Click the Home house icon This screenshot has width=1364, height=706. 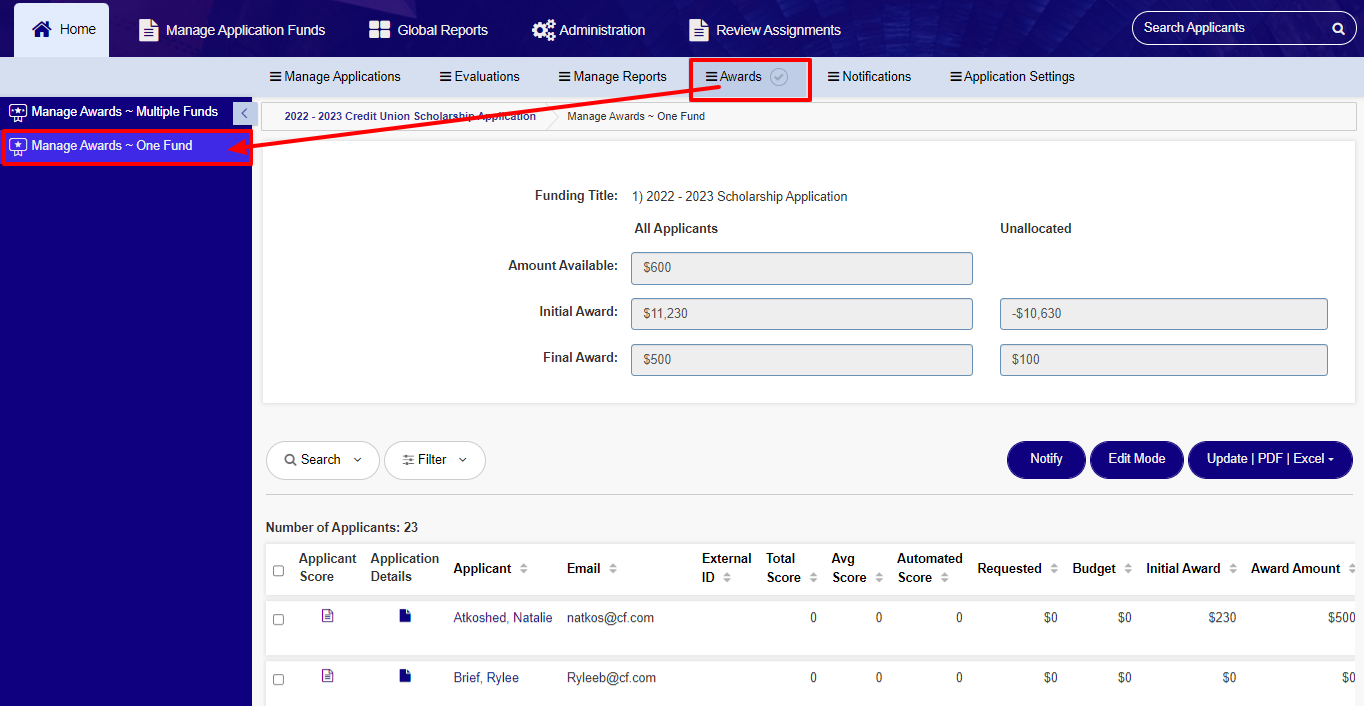pos(41,29)
